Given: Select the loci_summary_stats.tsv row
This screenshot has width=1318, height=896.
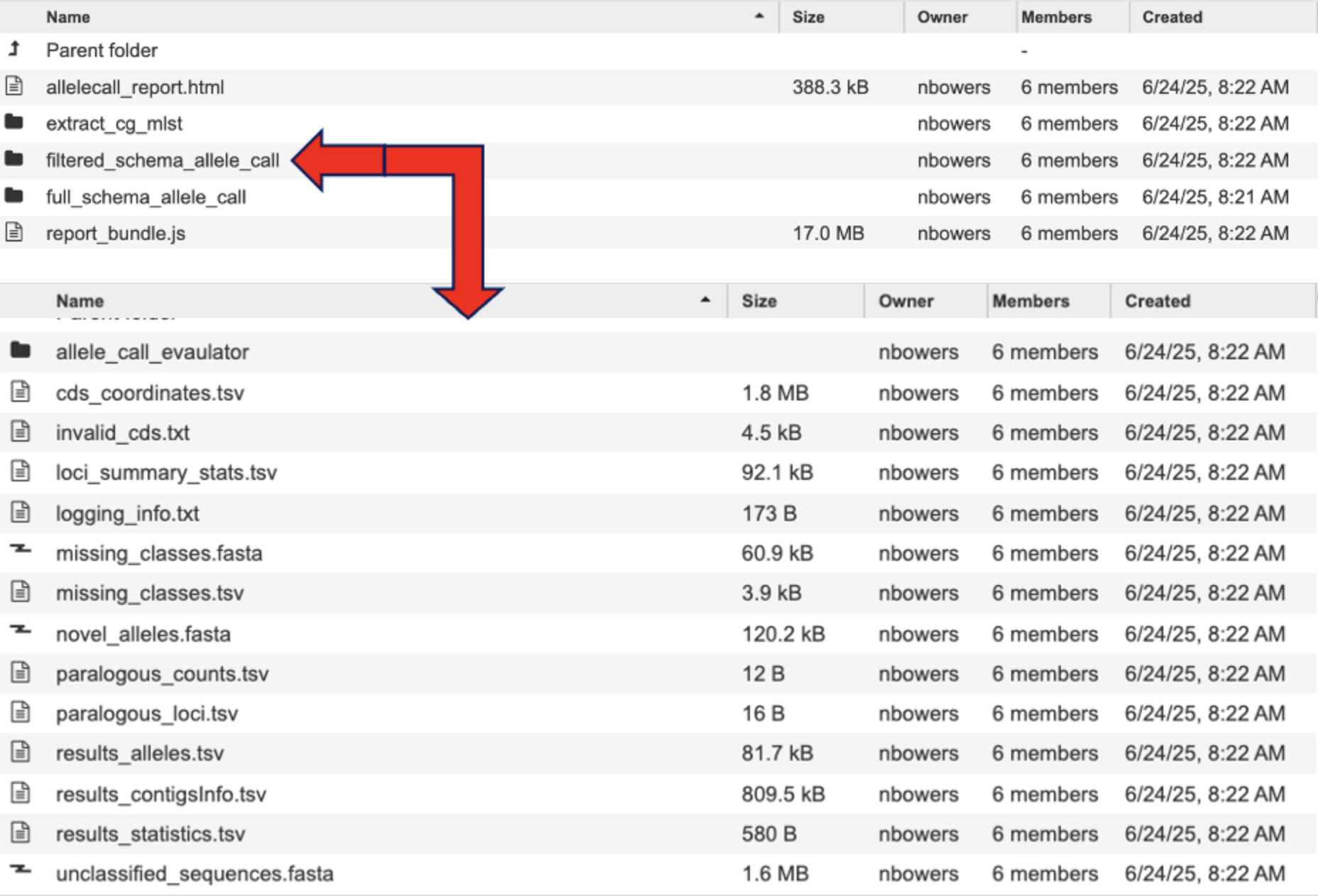Looking at the screenshot, I should (x=167, y=472).
